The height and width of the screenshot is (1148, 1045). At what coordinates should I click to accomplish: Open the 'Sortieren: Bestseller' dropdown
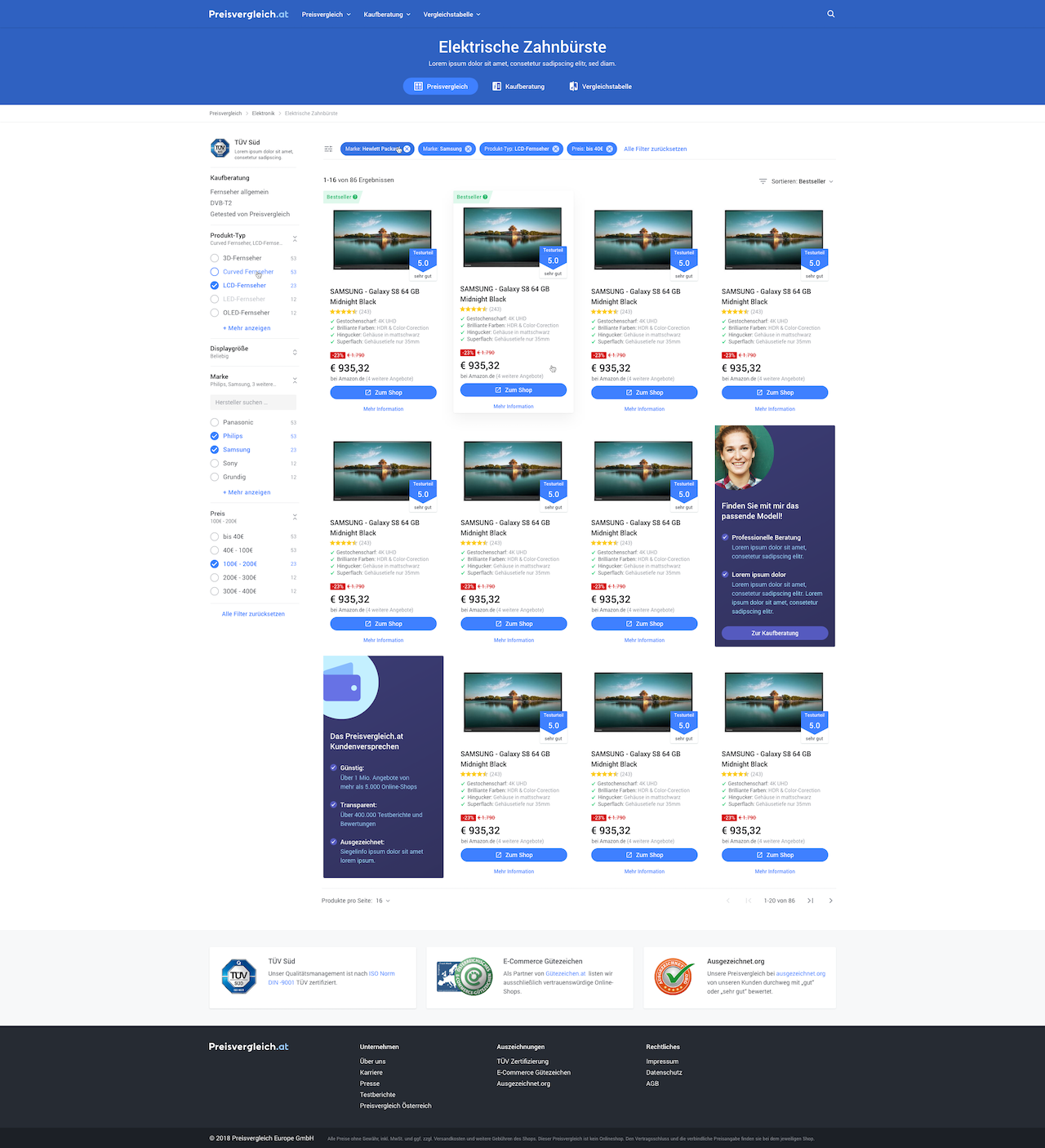[796, 181]
